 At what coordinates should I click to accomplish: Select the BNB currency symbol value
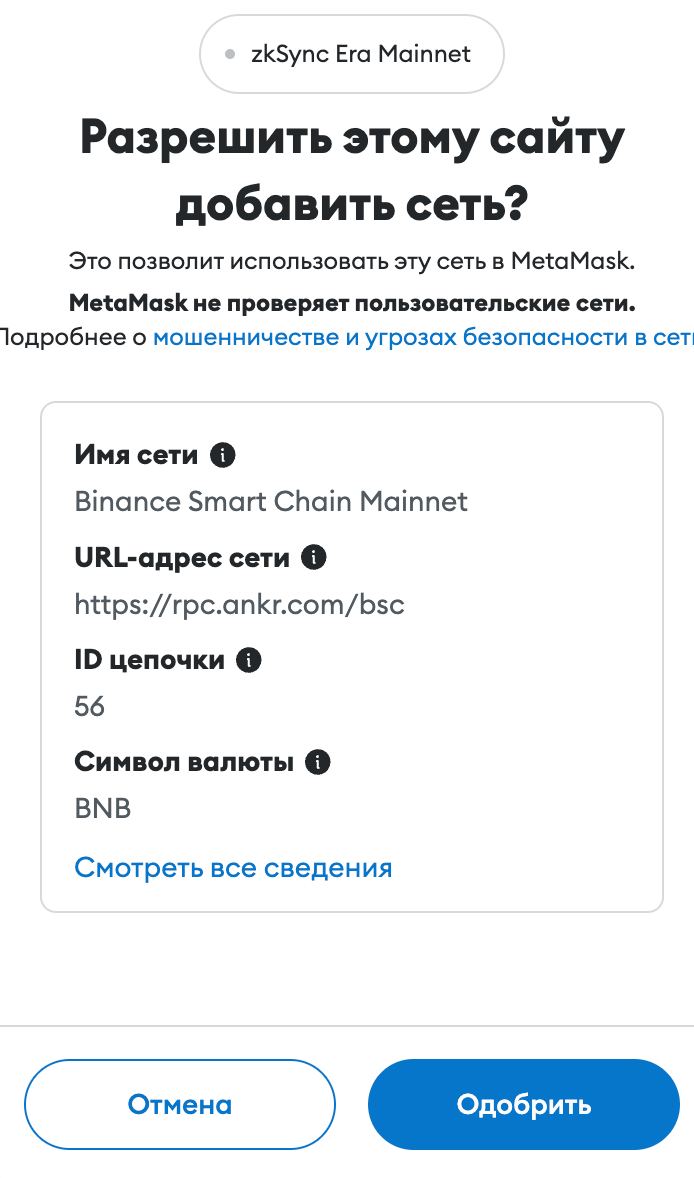(x=103, y=808)
